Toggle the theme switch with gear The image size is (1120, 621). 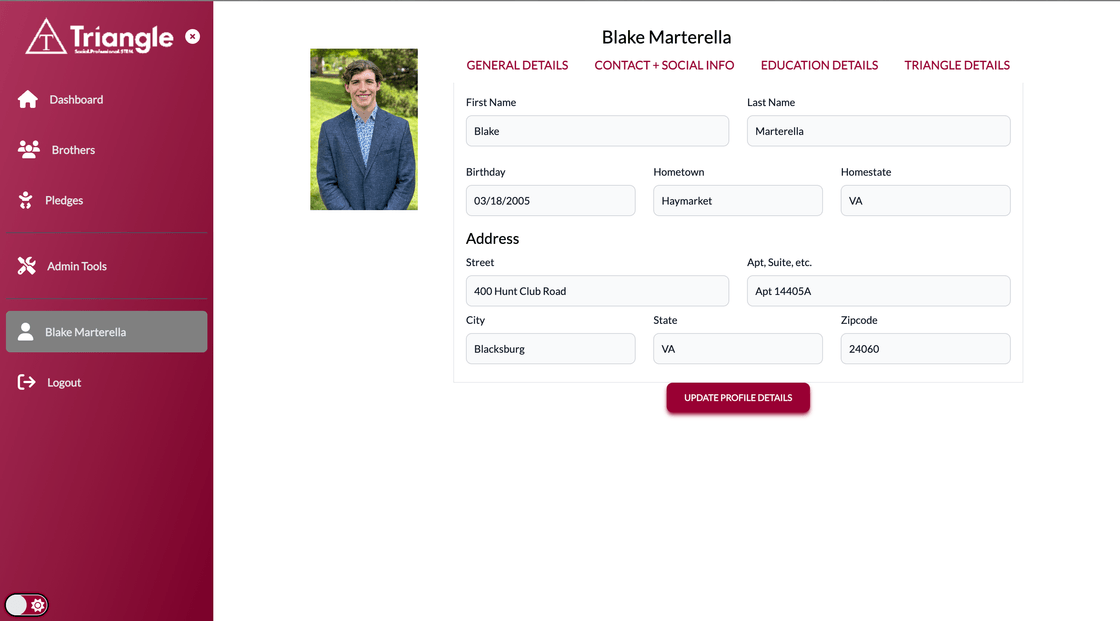26,605
